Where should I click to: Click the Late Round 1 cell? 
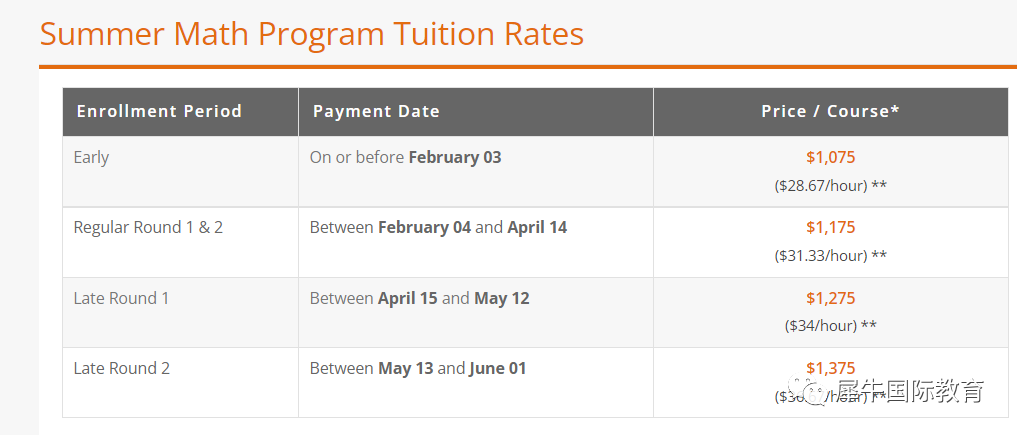(121, 298)
